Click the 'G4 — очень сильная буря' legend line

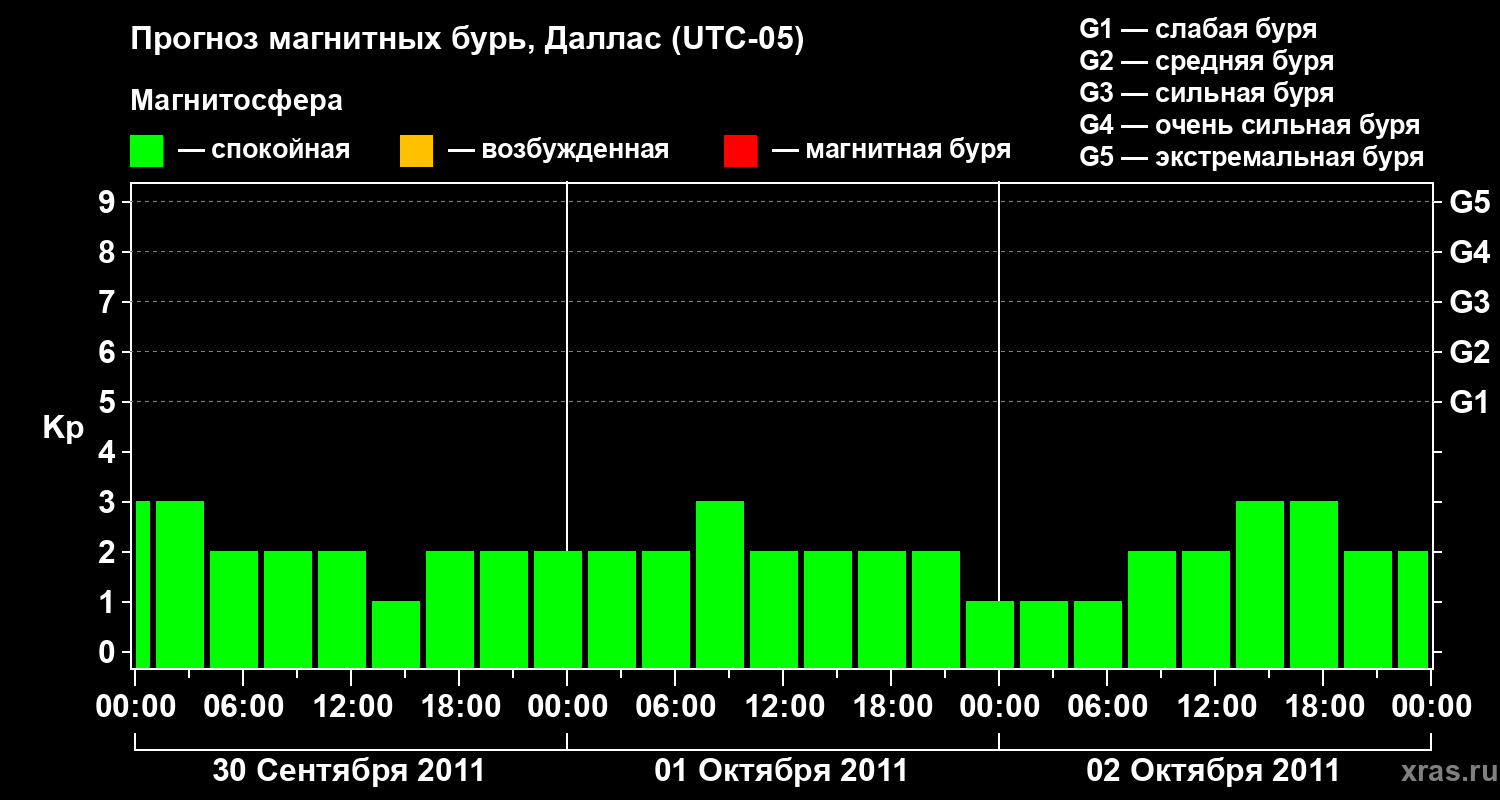(1250, 125)
